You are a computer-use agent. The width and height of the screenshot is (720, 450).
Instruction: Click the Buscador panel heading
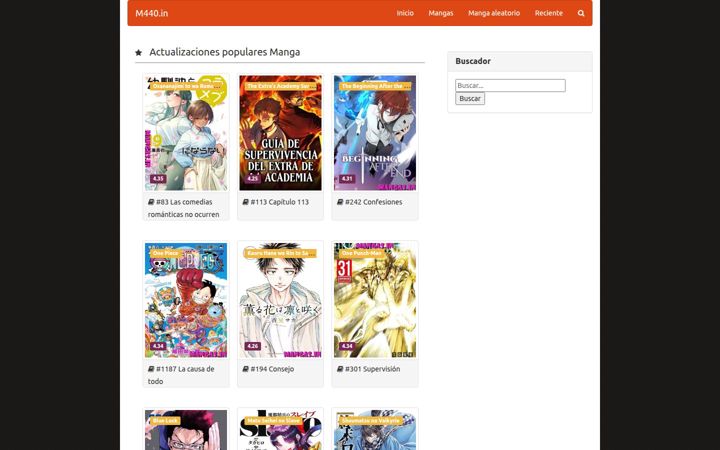[x=473, y=61]
